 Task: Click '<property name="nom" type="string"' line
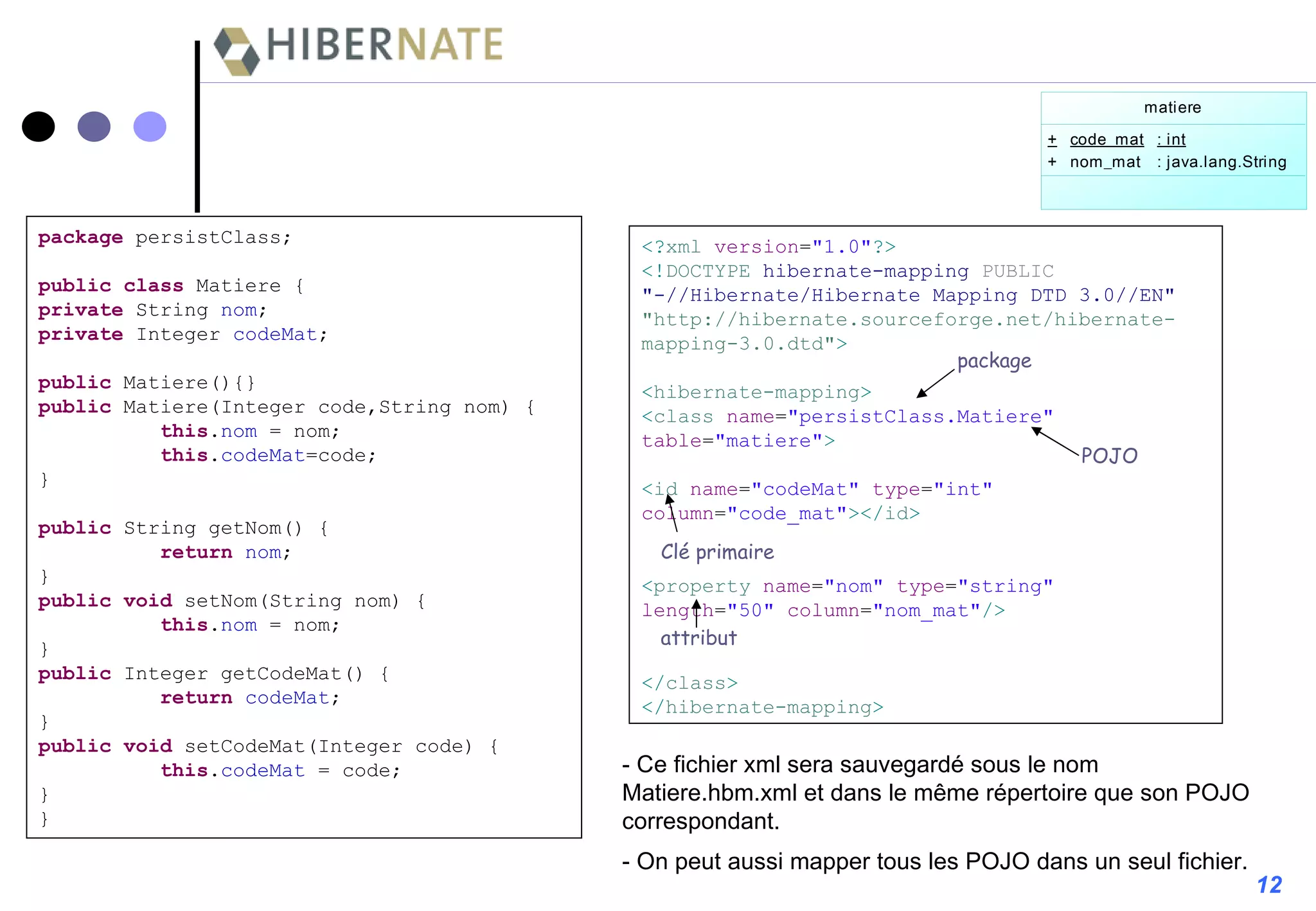coord(848,587)
